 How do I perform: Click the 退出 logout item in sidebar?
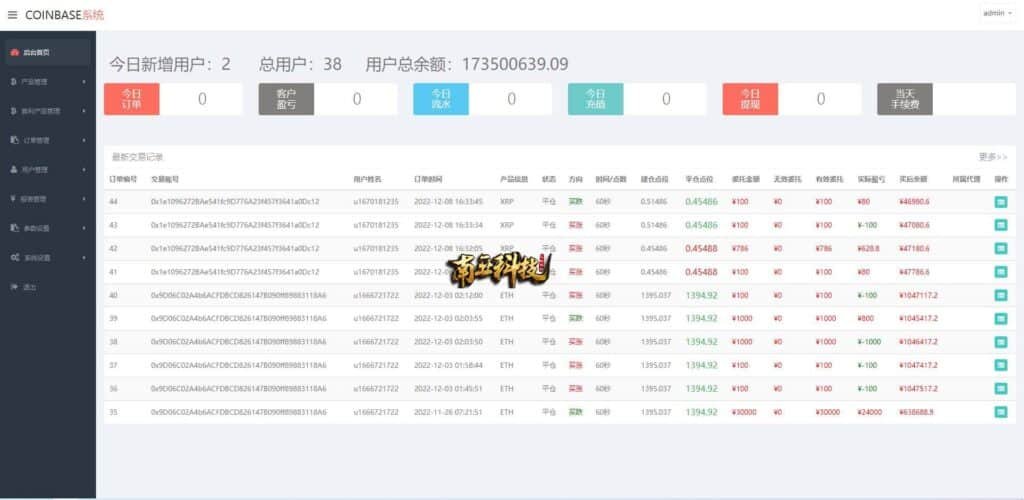pyautogui.click(x=29, y=287)
